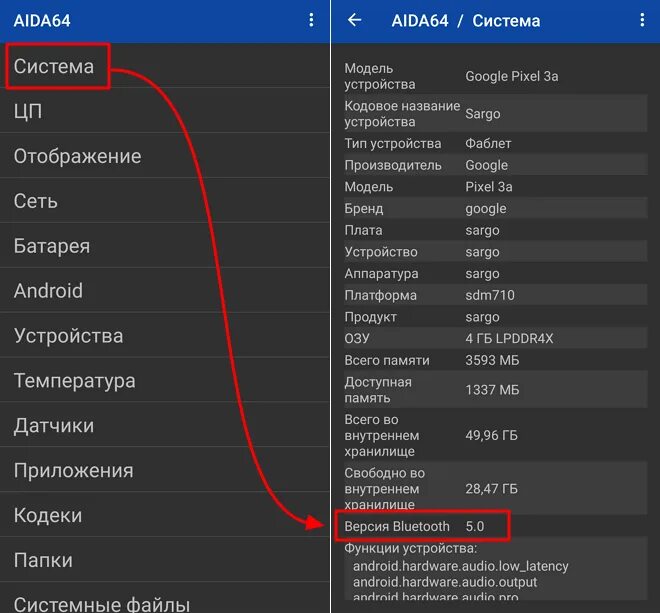Viewport: 660px width, 613px height.
Task: Select the 49,96 ГБ total storage value
Action: 491,435
